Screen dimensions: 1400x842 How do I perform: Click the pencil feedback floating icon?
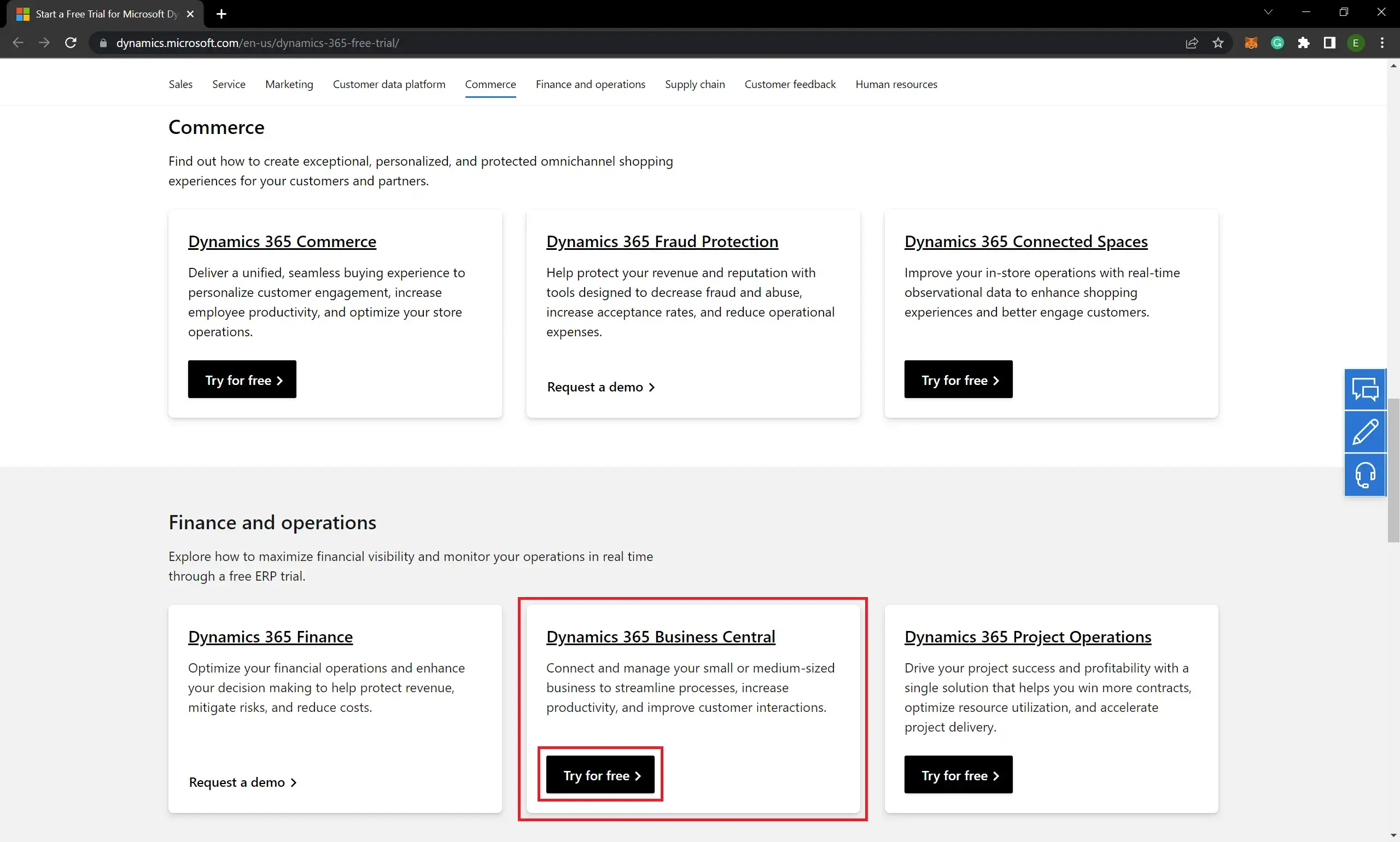coord(1365,432)
